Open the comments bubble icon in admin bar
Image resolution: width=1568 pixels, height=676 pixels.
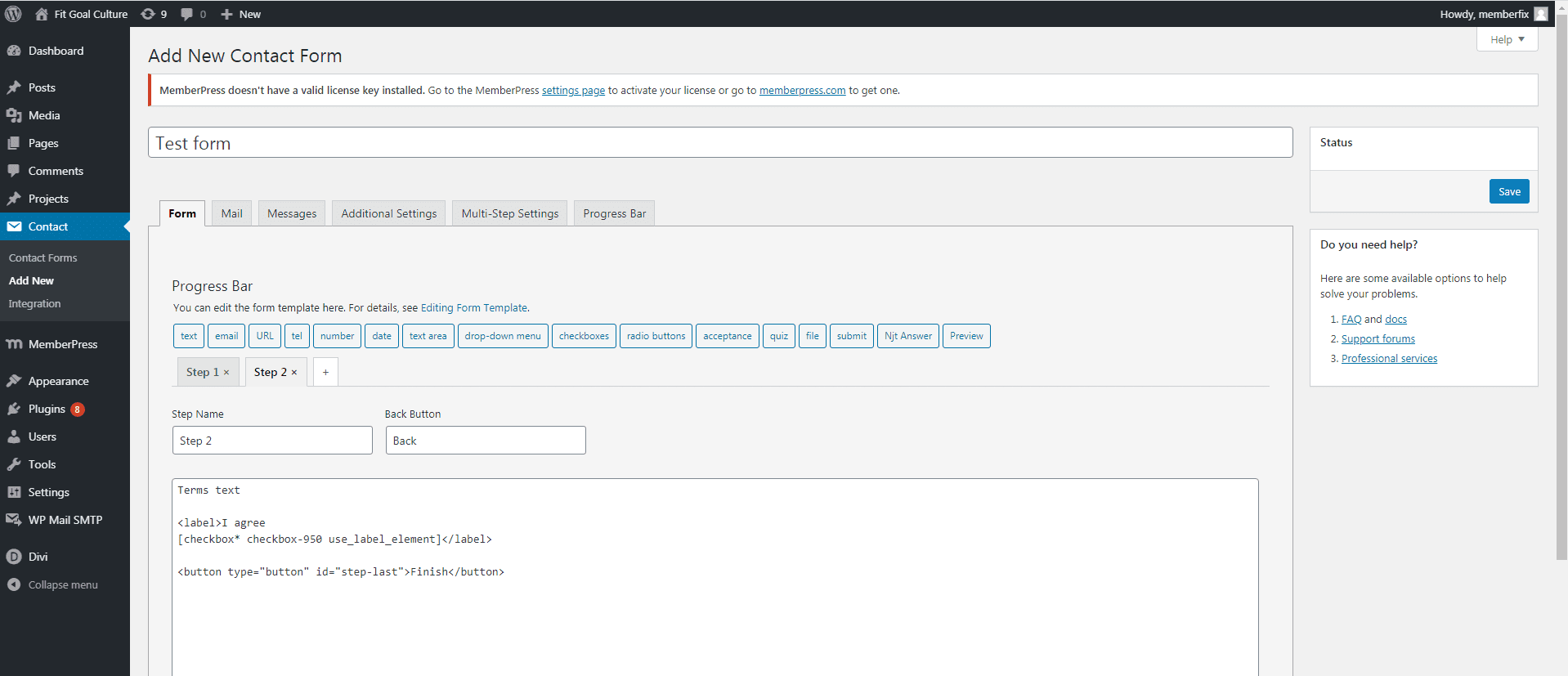187,14
